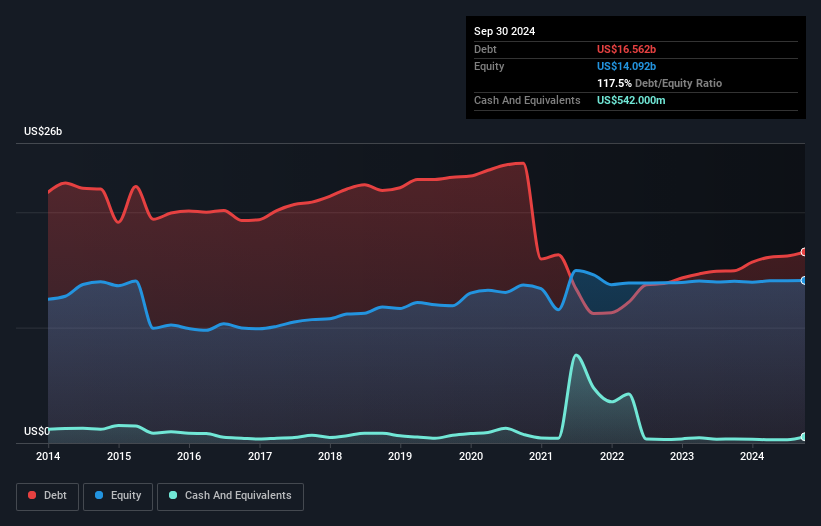Click the US$542.000m cash value

click(631, 100)
